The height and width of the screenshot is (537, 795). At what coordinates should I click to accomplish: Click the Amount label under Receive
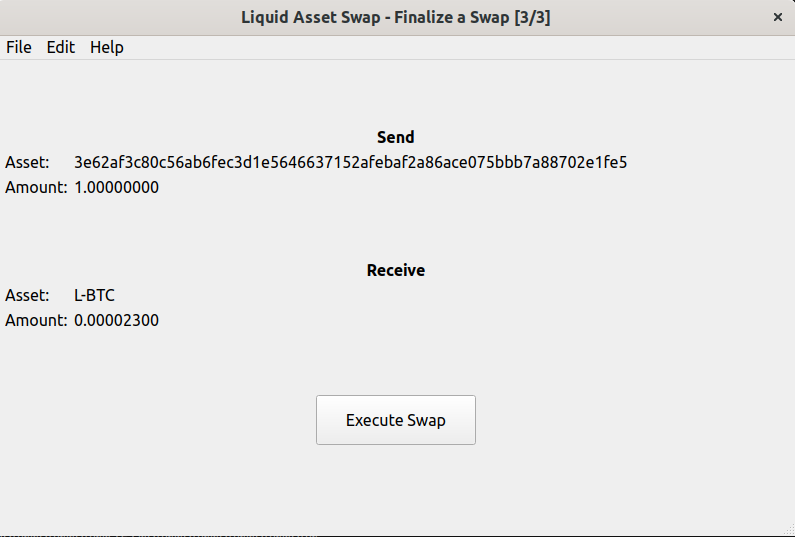coord(36,320)
